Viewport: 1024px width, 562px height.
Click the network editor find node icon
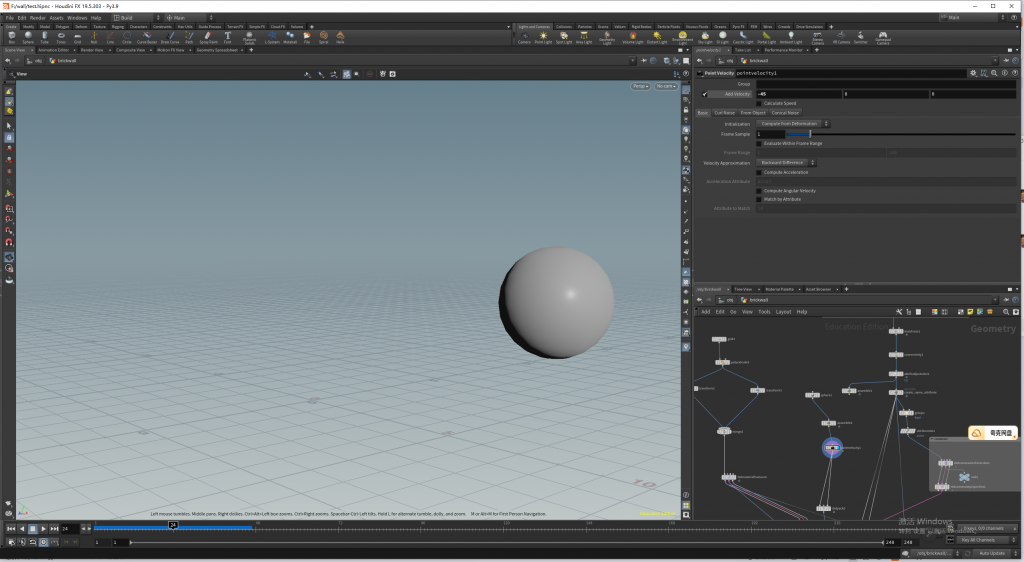[x=1006, y=312]
